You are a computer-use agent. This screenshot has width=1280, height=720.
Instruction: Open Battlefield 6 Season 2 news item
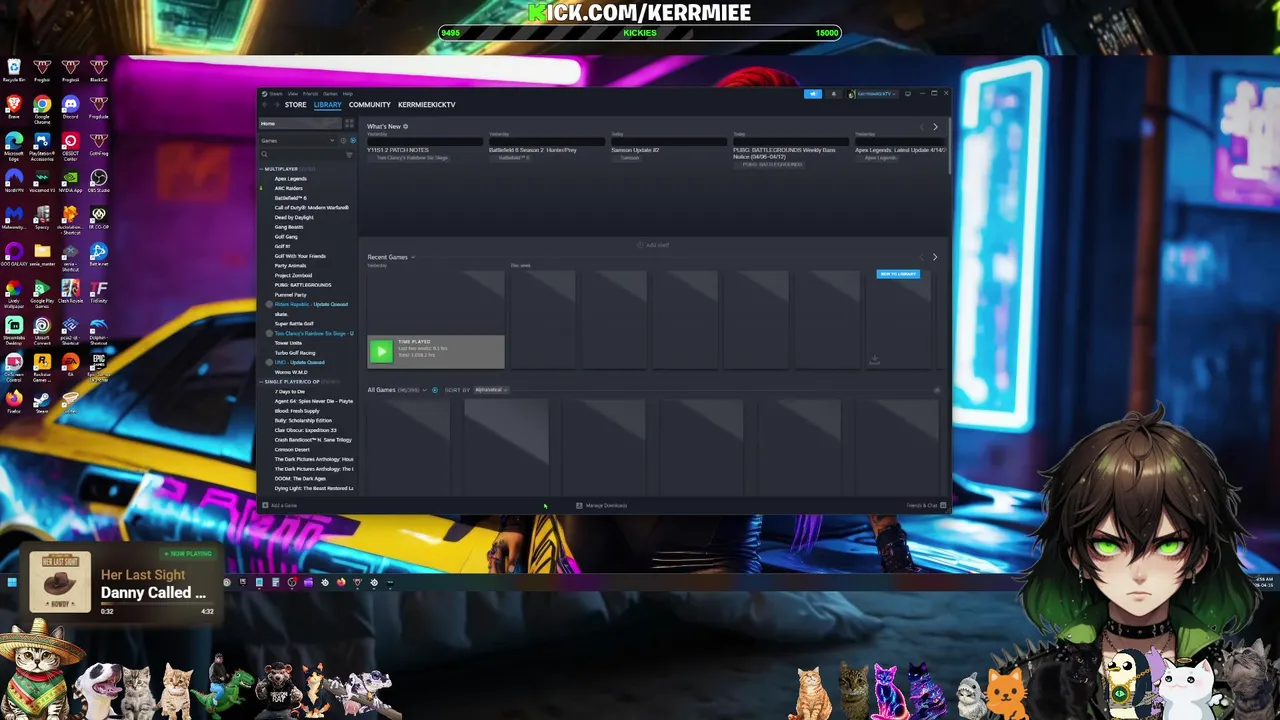coord(533,150)
